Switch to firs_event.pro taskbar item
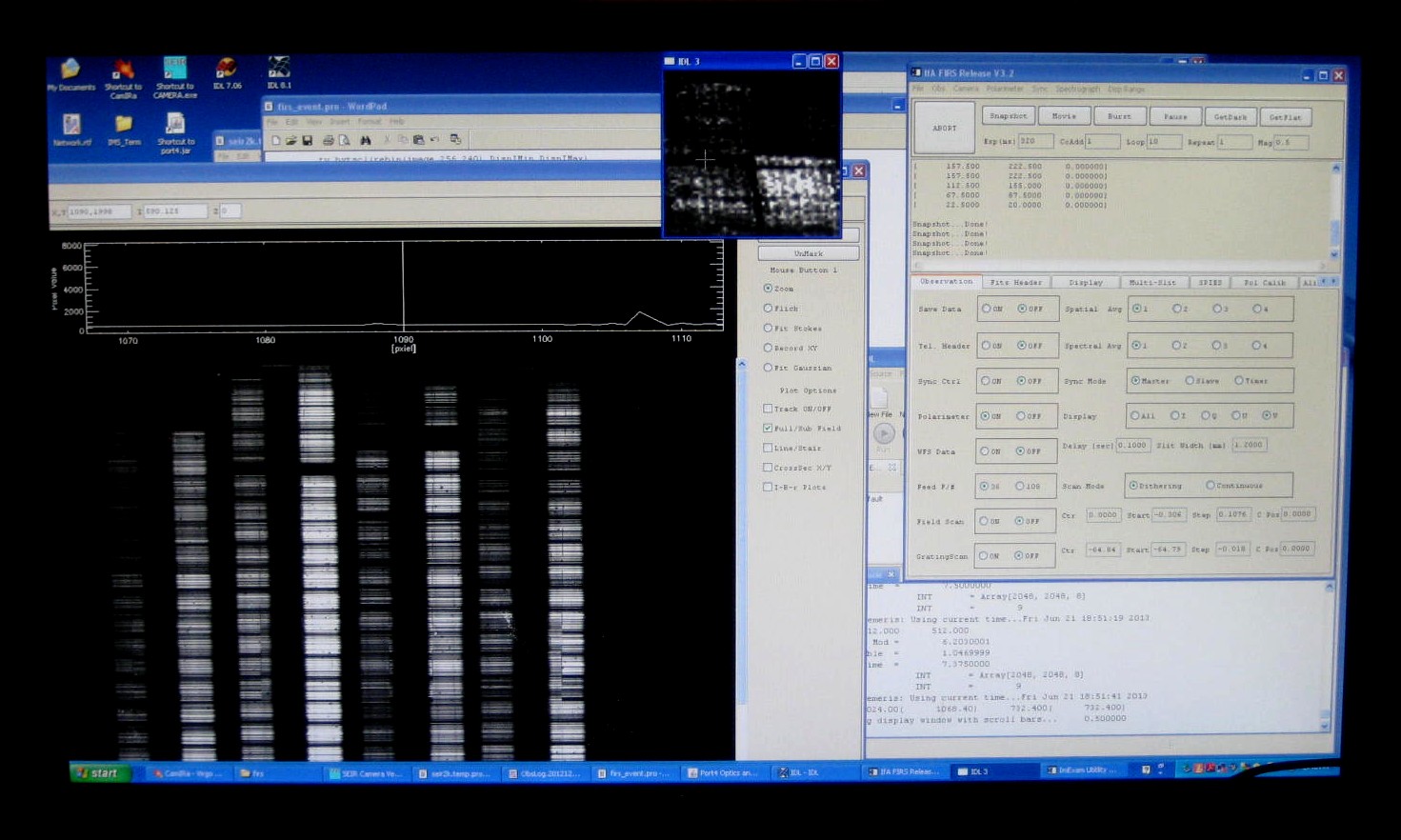The width and height of the screenshot is (1401, 840). point(635,773)
